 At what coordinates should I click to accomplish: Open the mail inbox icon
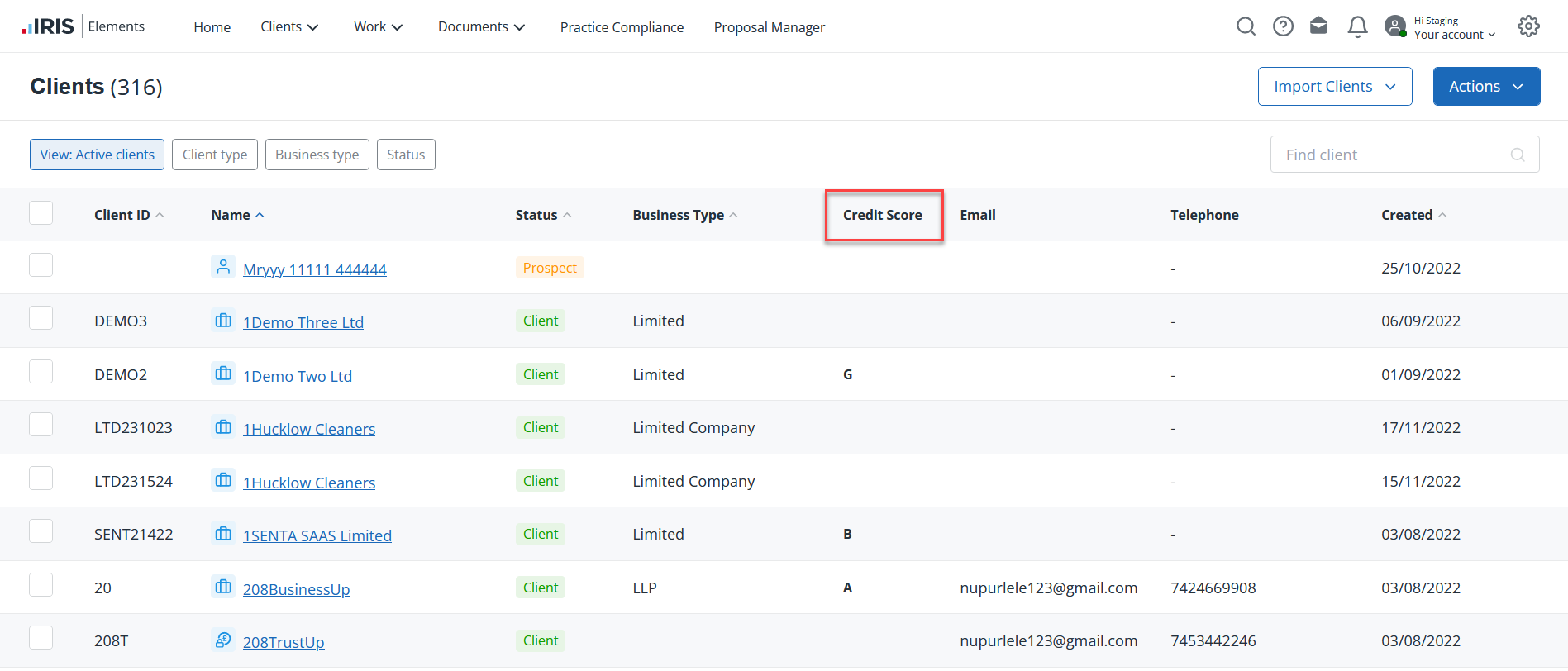1319,26
